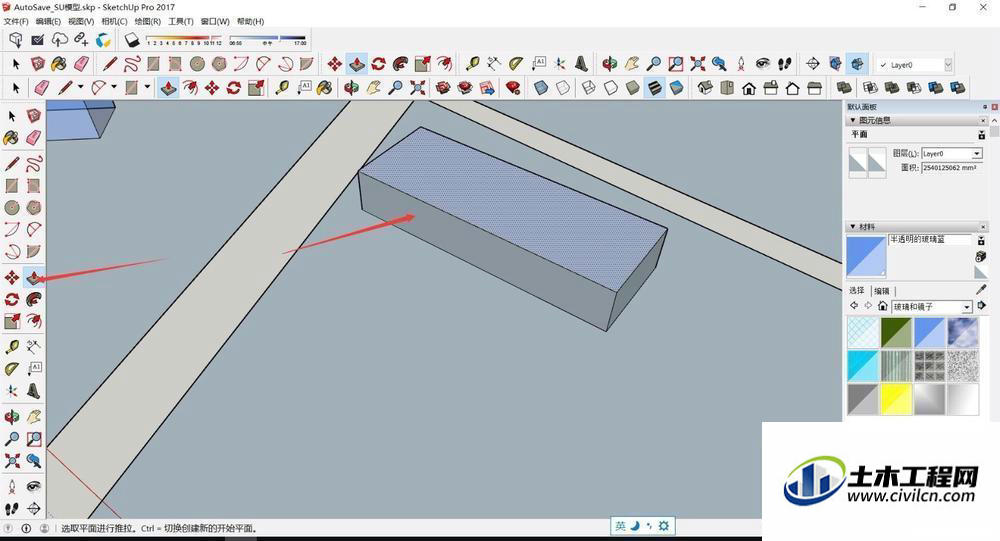Open the 工具(T) menu
This screenshot has width=1000, height=541.
tap(180, 22)
